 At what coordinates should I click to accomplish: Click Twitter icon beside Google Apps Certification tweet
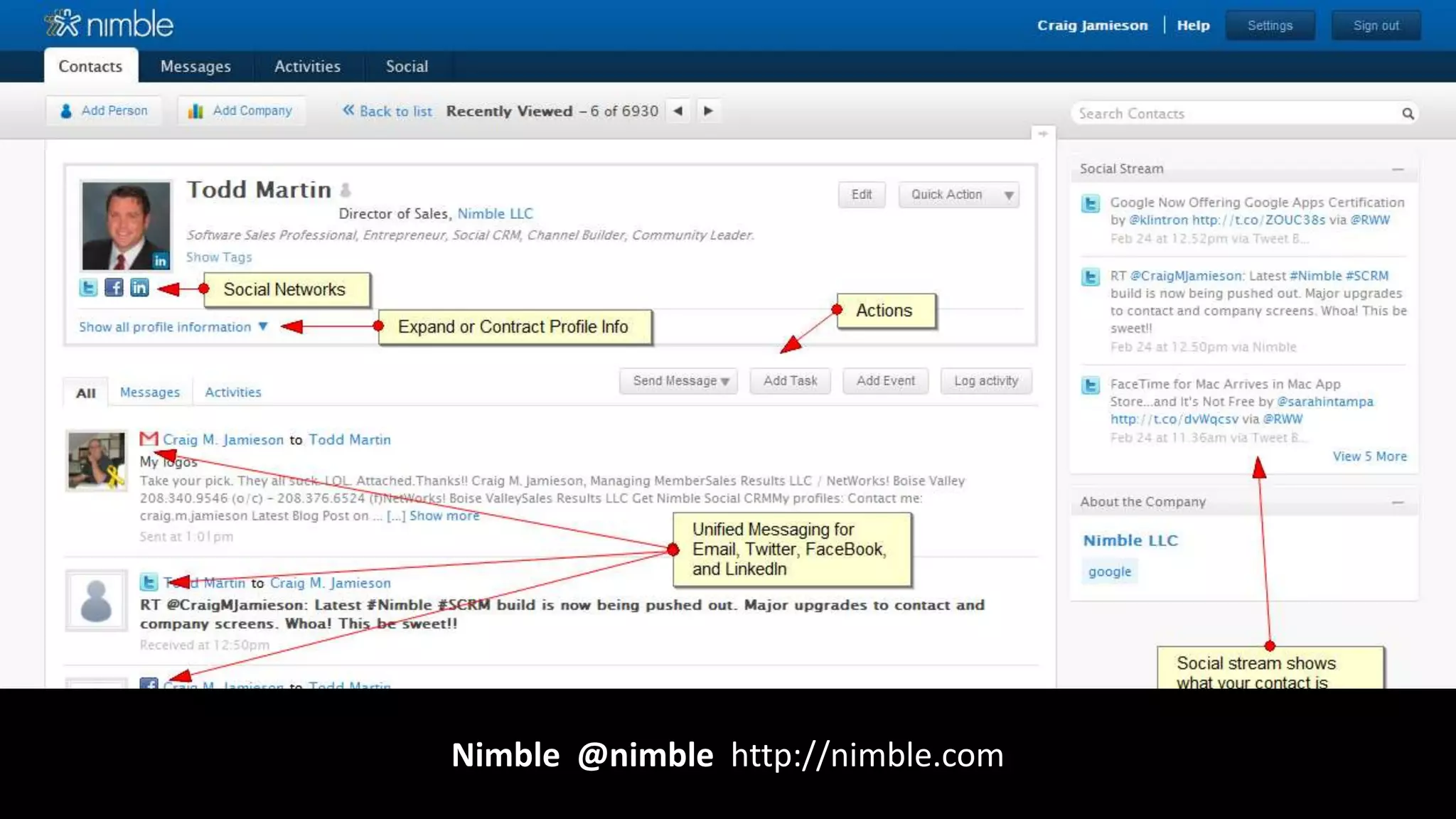(x=1091, y=204)
